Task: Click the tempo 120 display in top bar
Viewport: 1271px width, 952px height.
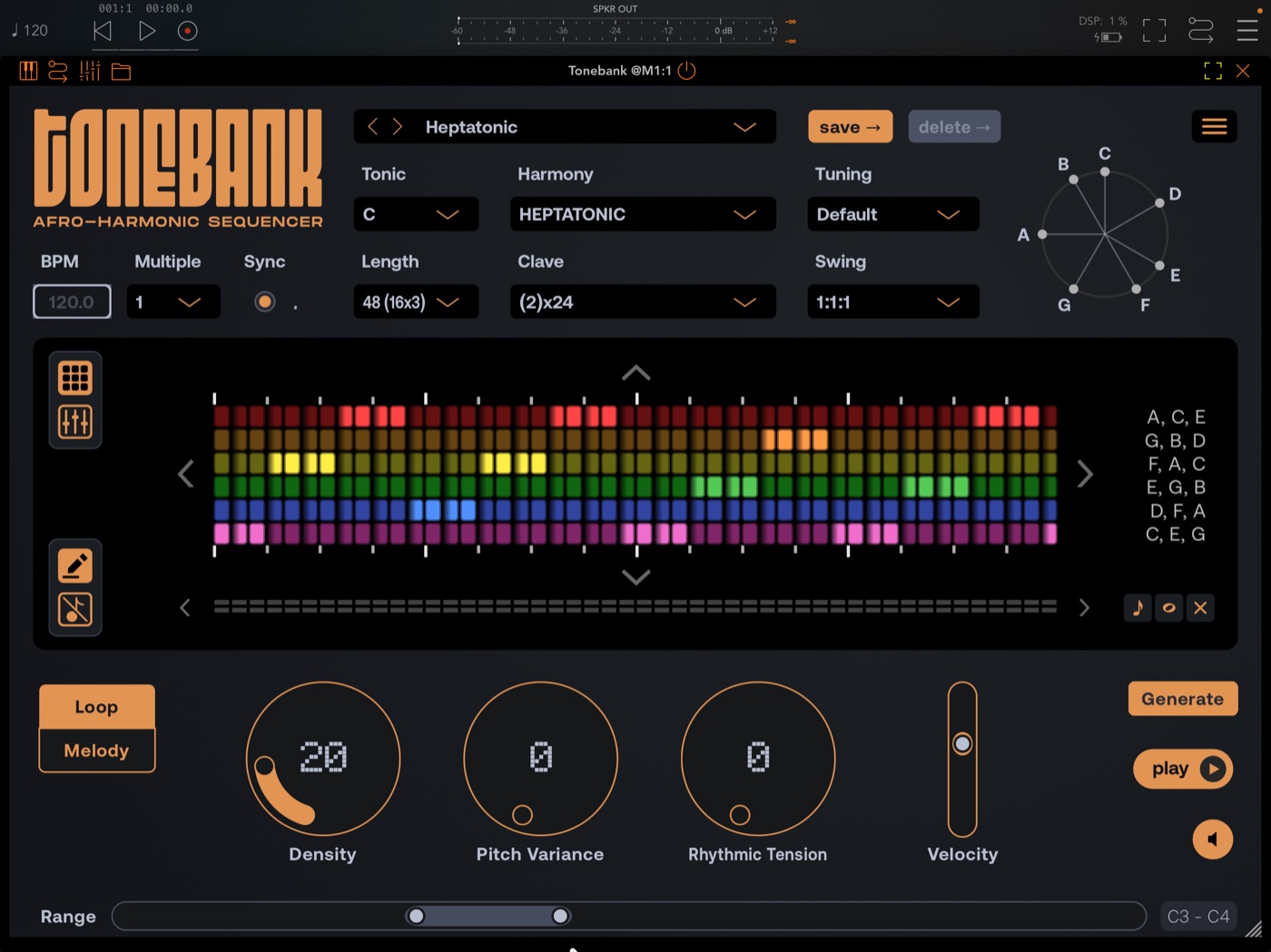Action: [x=30, y=31]
